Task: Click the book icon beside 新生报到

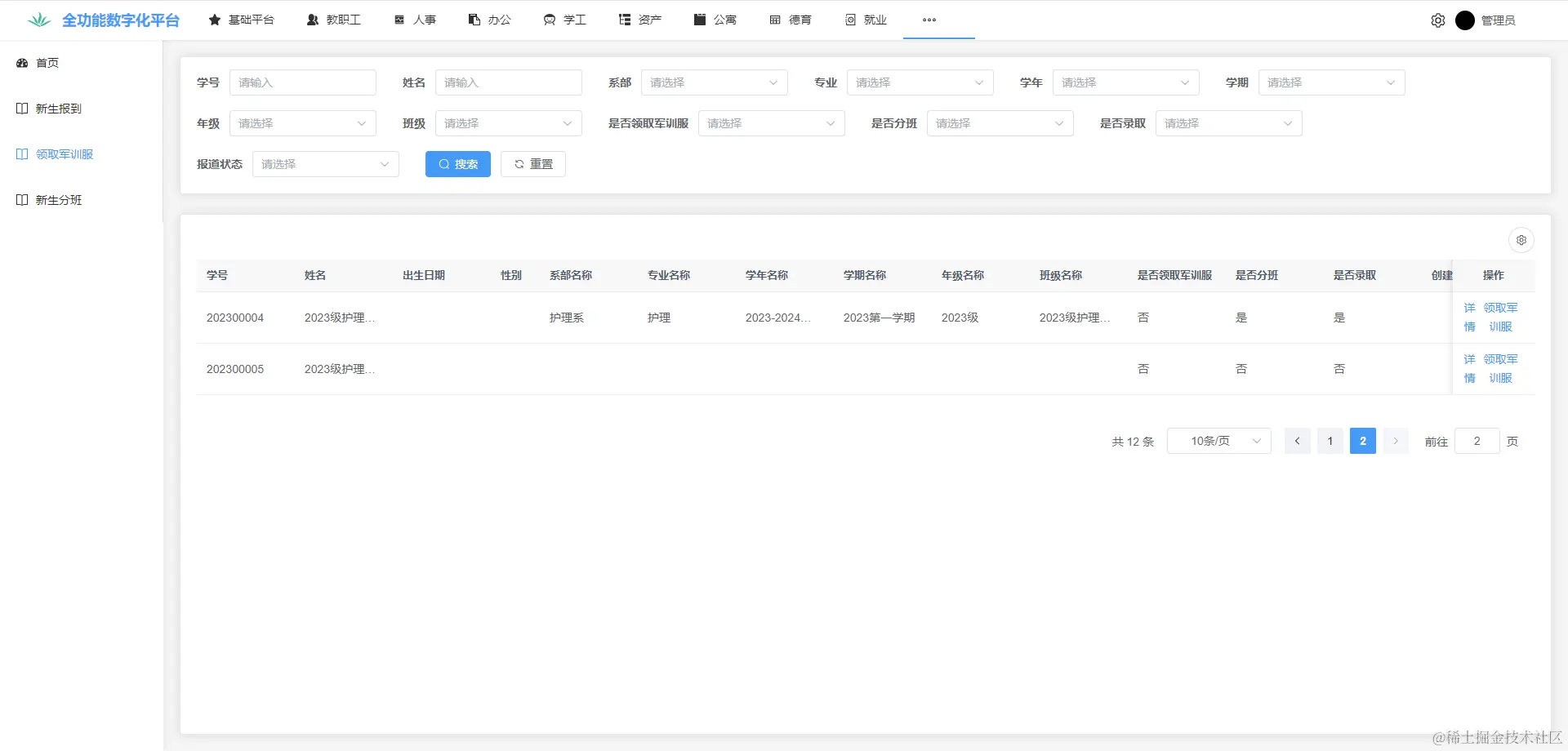Action: [22, 109]
